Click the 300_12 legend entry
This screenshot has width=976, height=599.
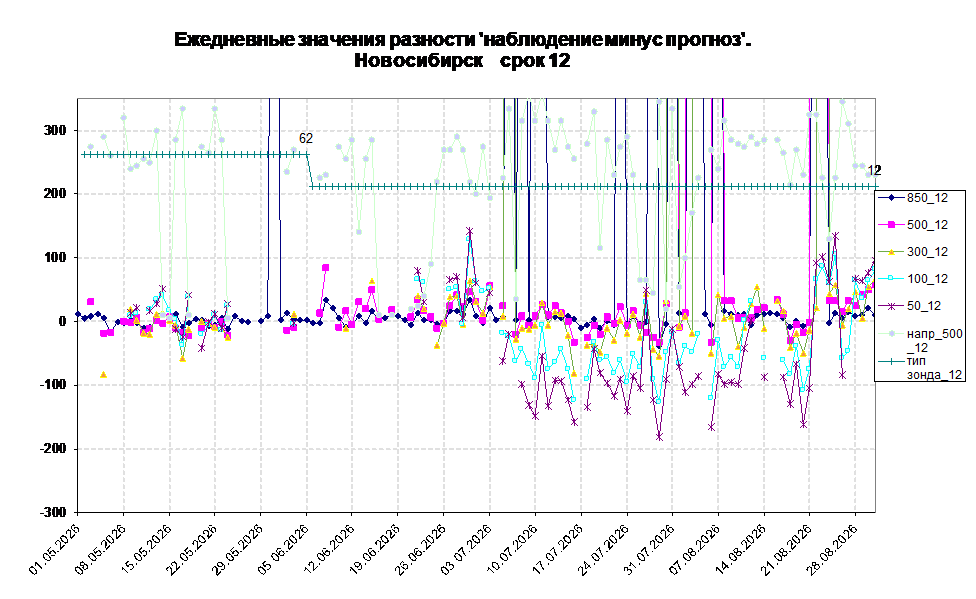coord(920,252)
